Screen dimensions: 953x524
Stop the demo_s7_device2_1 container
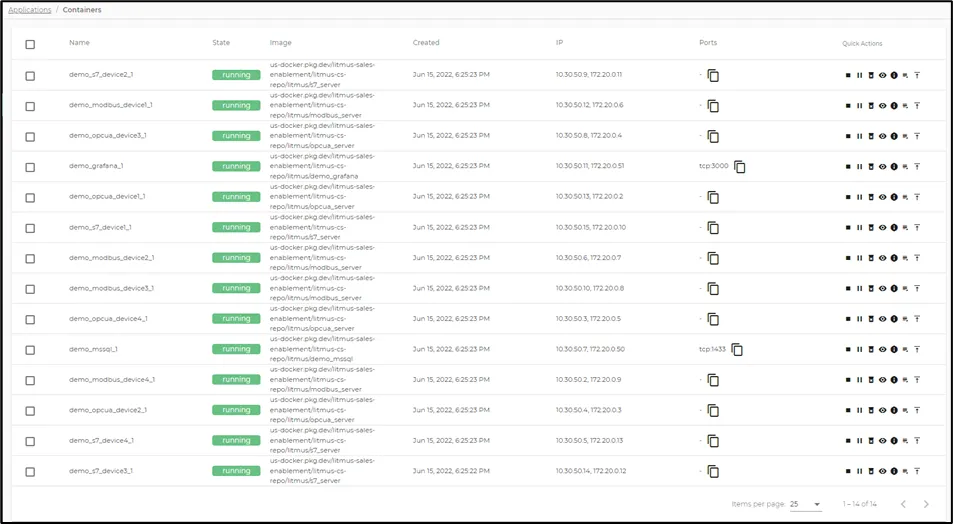click(x=848, y=75)
